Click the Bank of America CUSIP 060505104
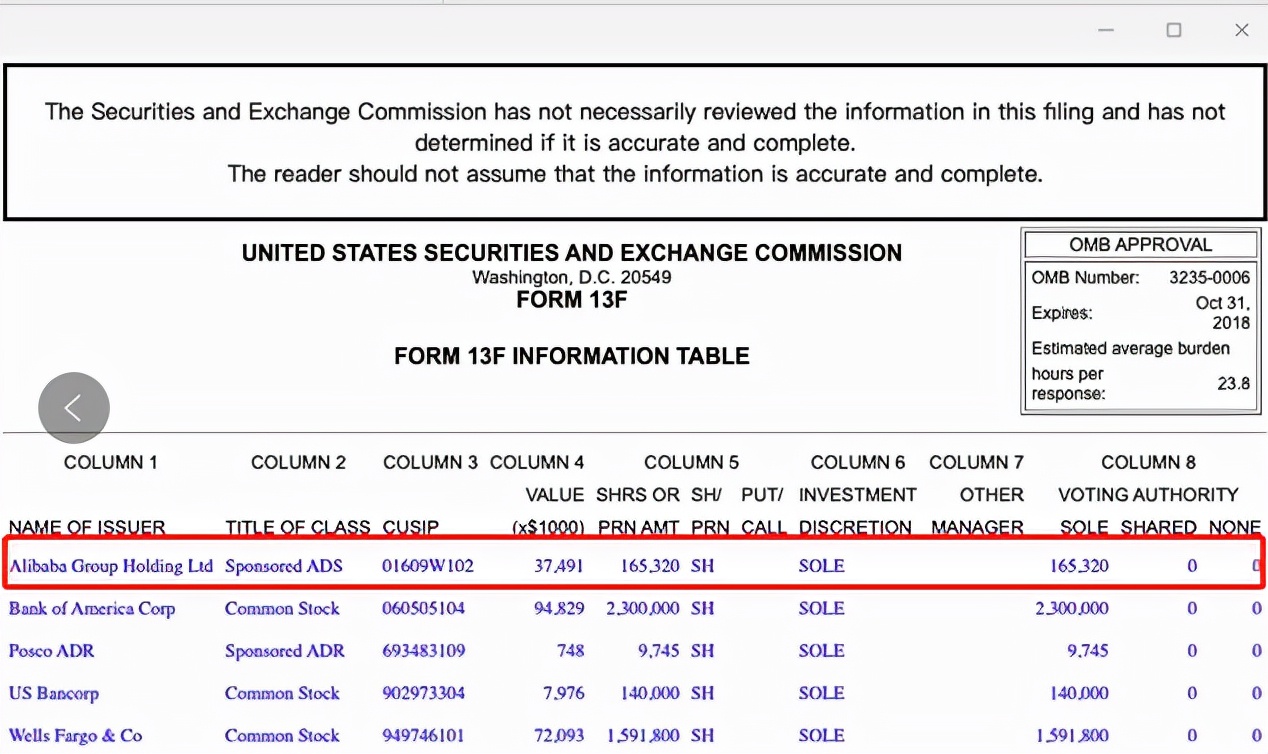This screenshot has width=1268, height=754. [424, 609]
